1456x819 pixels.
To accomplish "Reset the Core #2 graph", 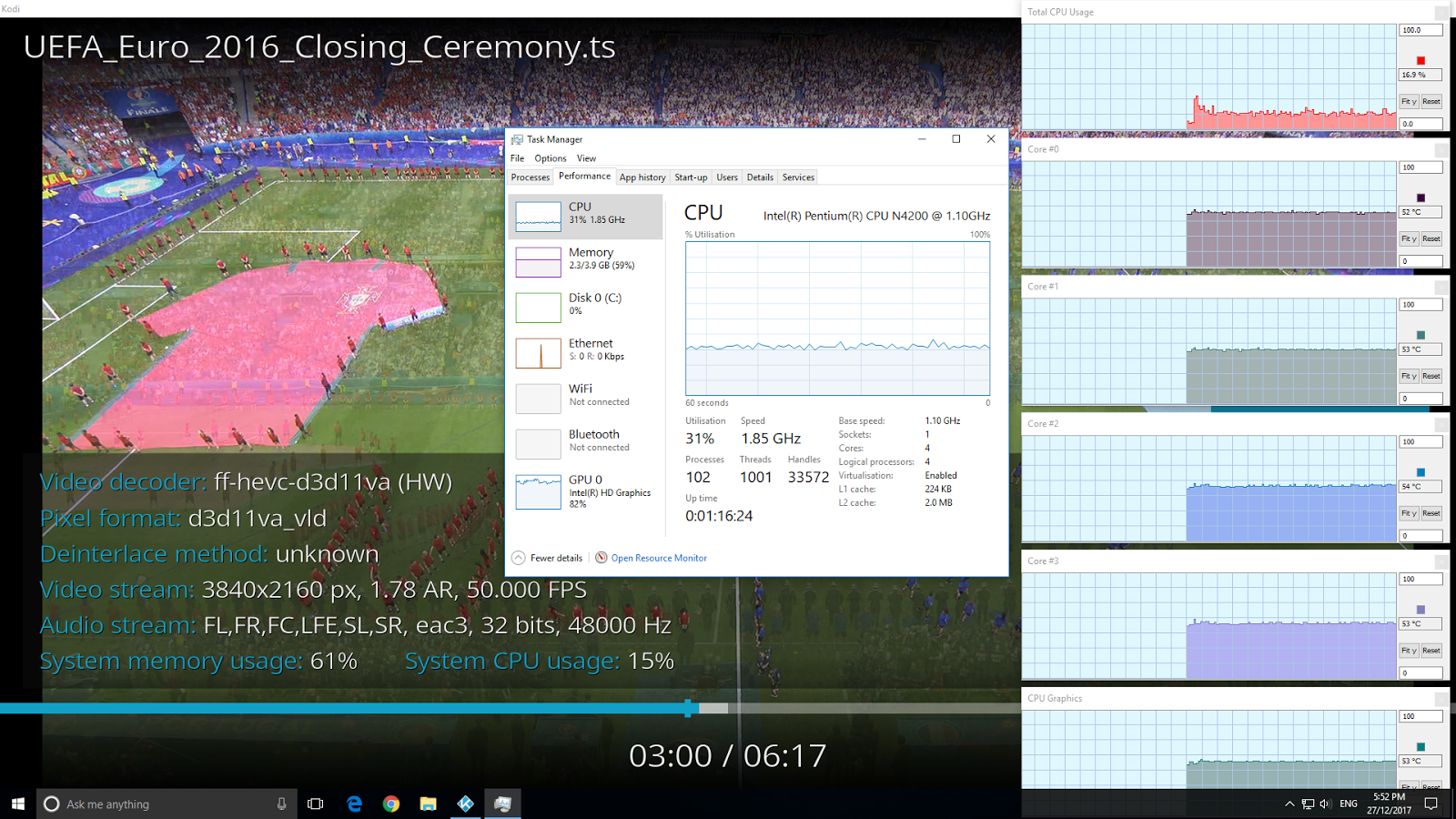I will [x=1431, y=514].
